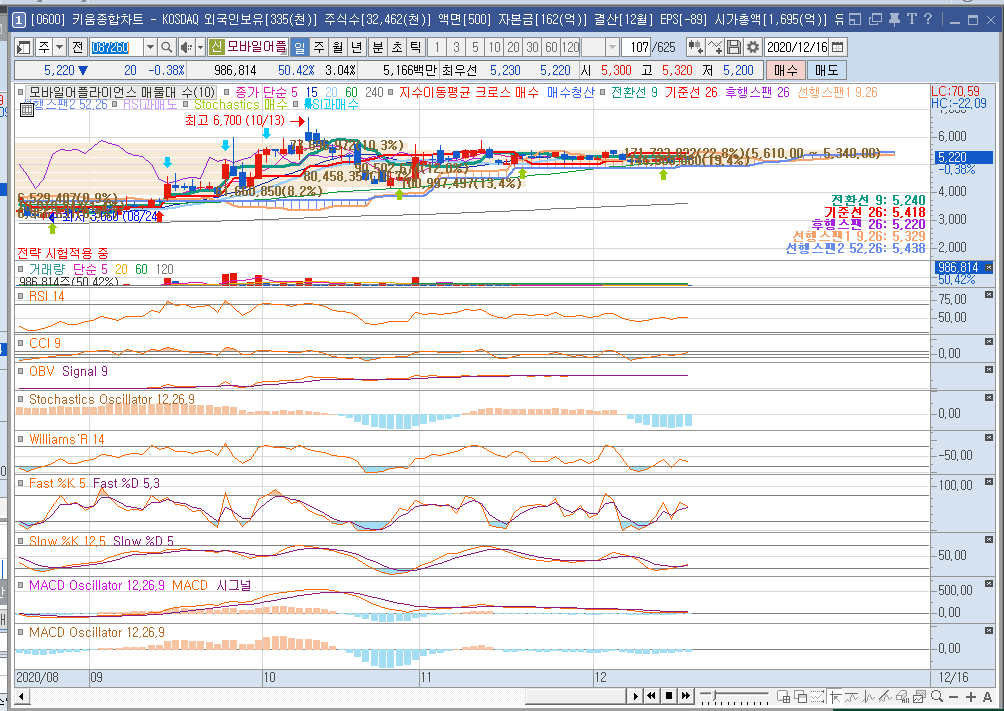Open chart settings gear icon
Screen dimensions: 1004x711
coord(753,47)
